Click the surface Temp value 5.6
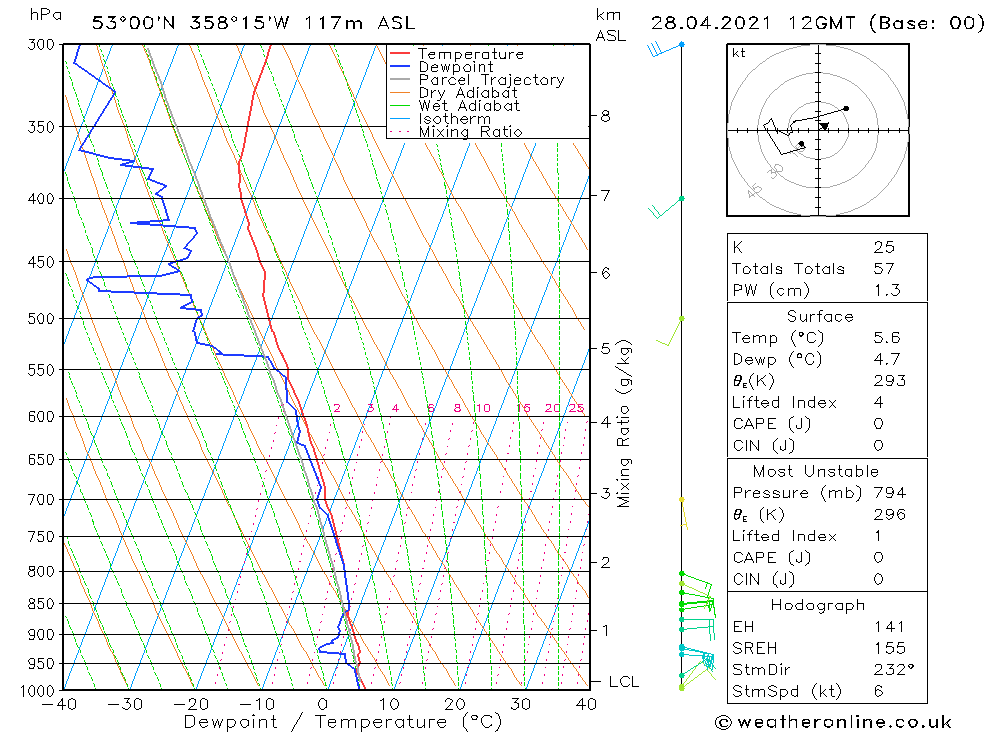 click(887, 337)
